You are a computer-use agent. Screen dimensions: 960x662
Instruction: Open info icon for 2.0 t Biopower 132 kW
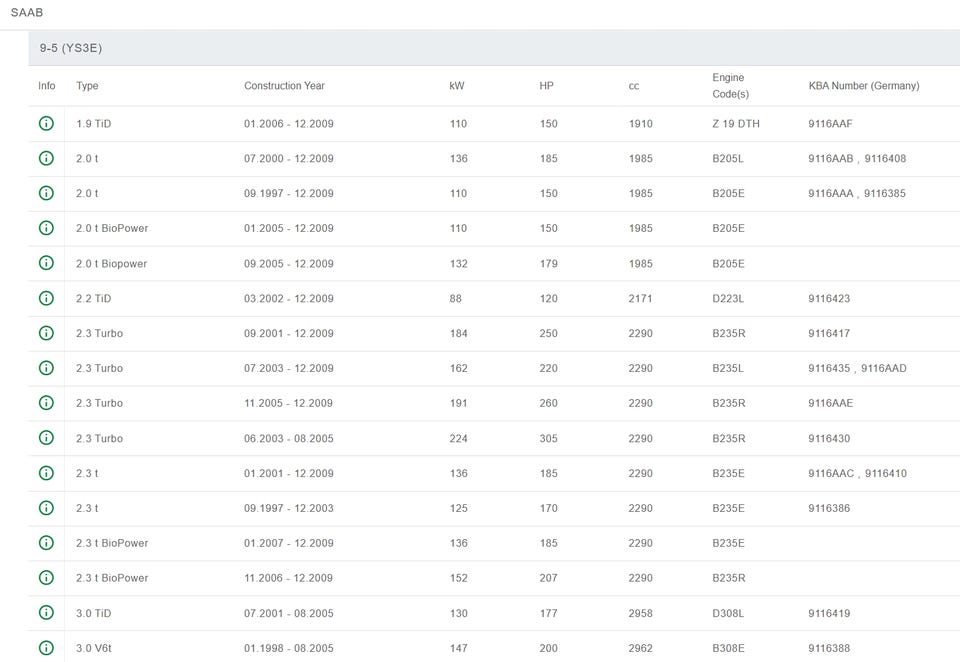[46, 263]
